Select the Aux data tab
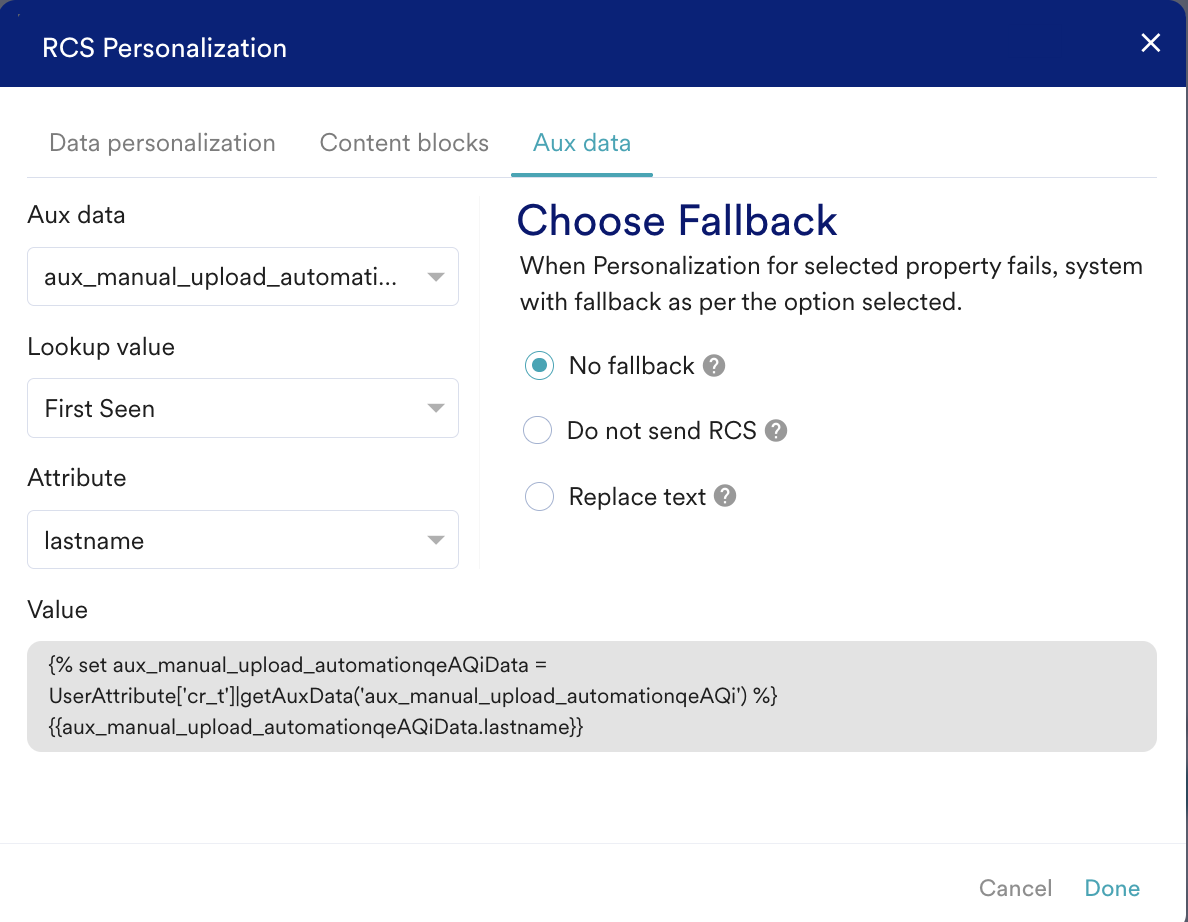 582,143
